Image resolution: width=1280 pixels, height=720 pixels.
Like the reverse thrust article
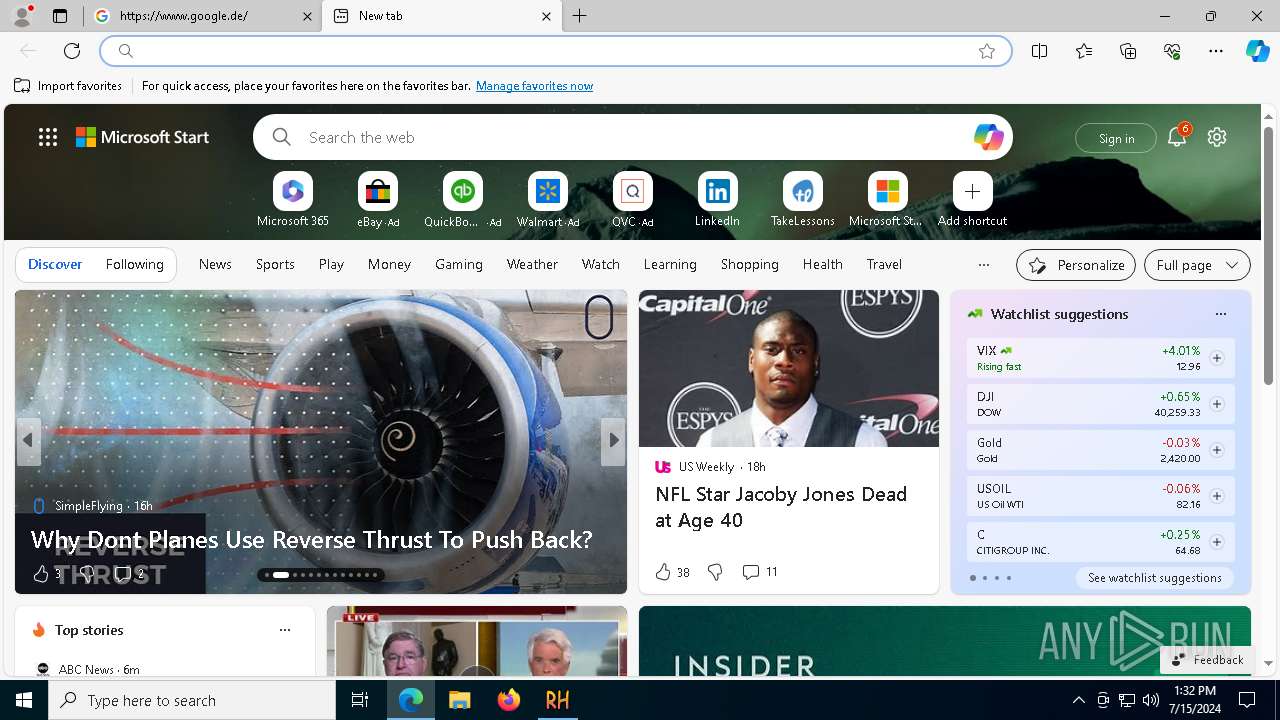tap(41, 574)
